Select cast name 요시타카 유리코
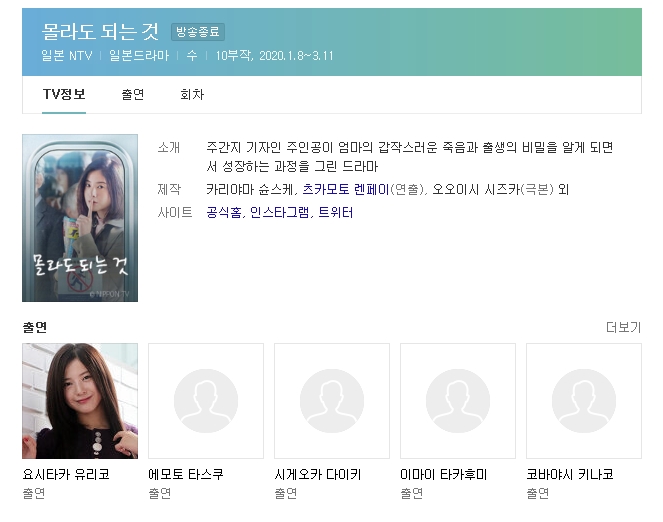Image resolution: width=663 pixels, height=522 pixels. [x=66, y=474]
